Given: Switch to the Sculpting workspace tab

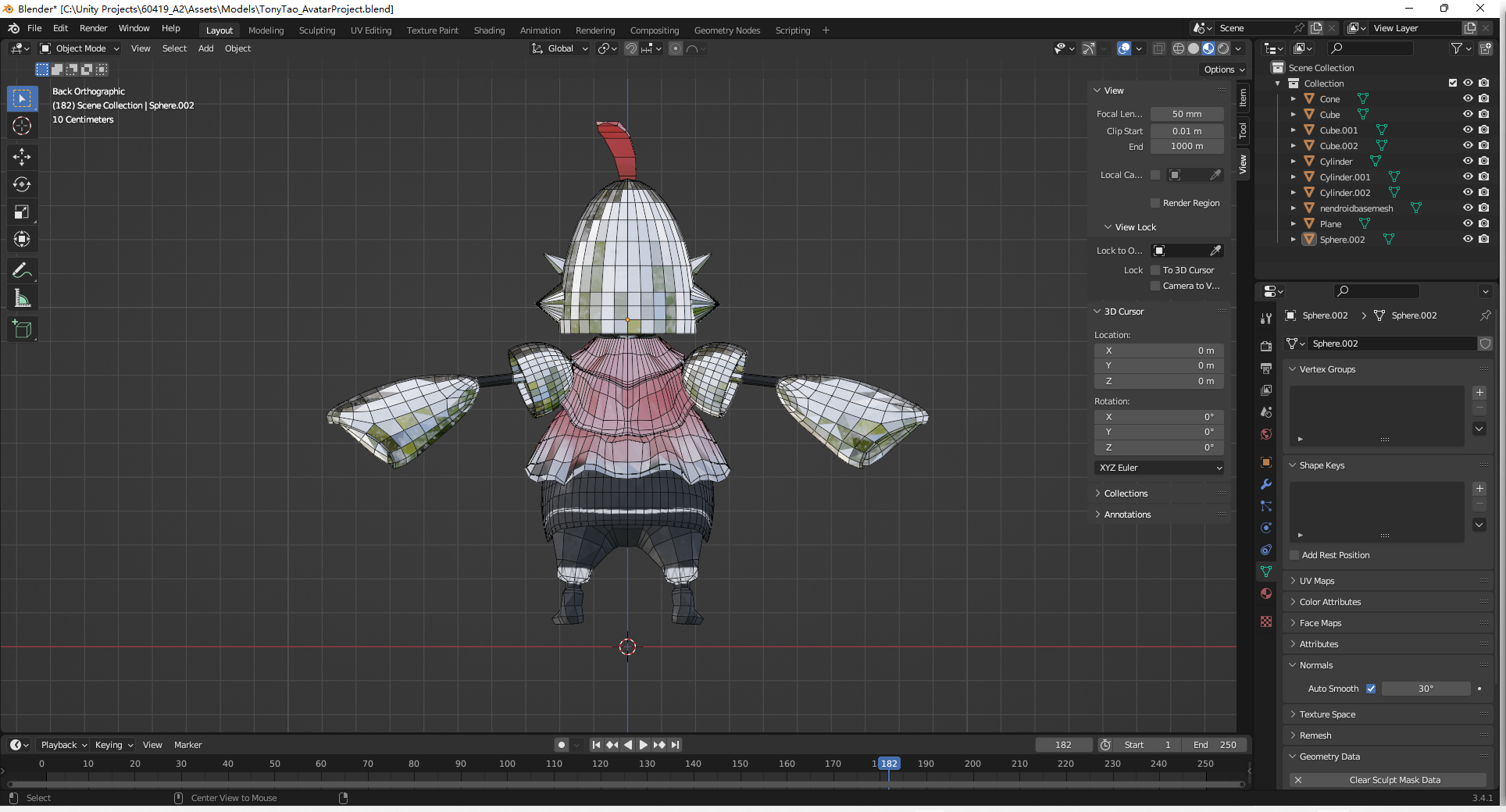Looking at the screenshot, I should pos(316,30).
